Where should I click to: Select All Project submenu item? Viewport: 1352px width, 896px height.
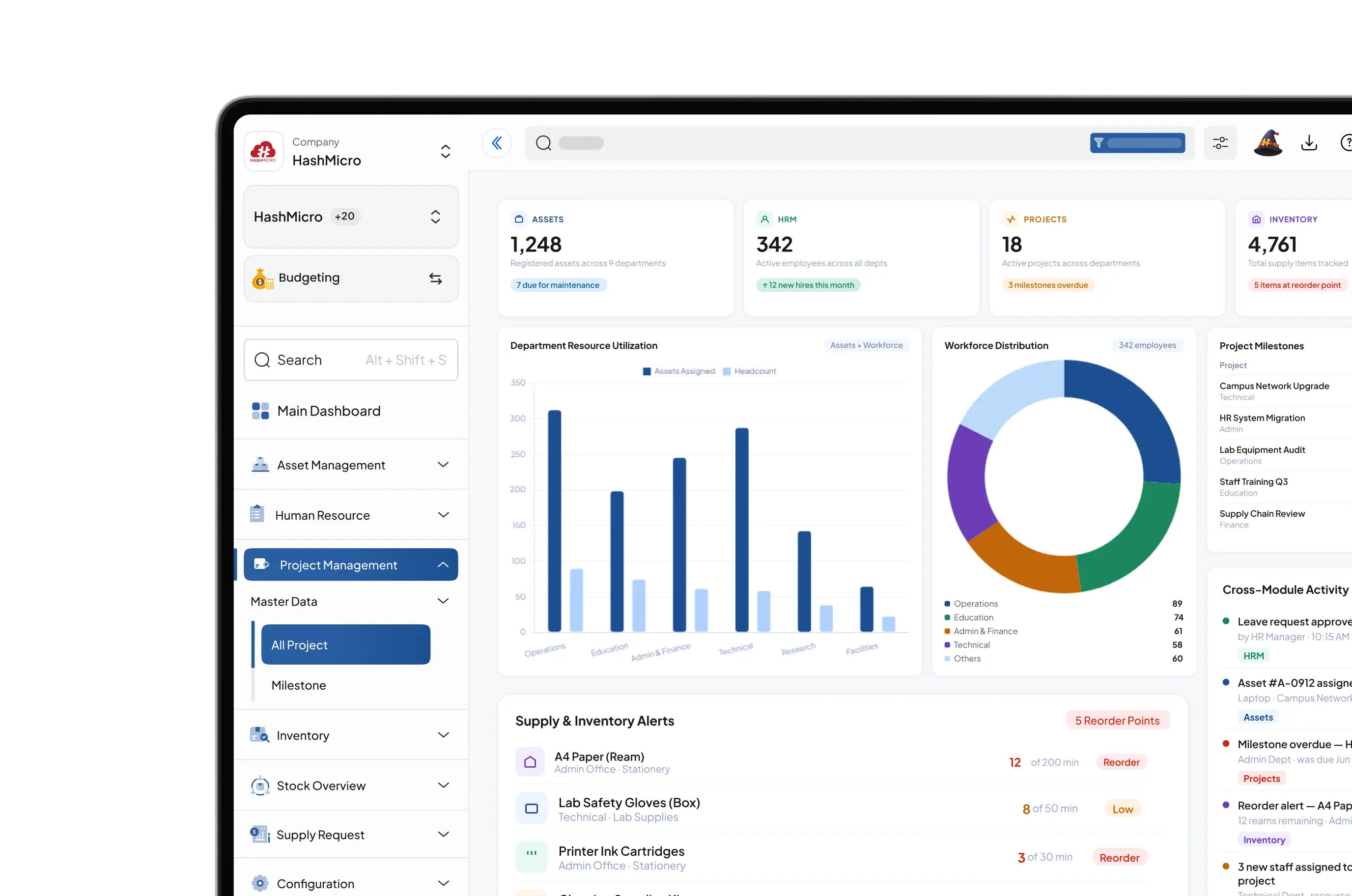[x=346, y=644]
